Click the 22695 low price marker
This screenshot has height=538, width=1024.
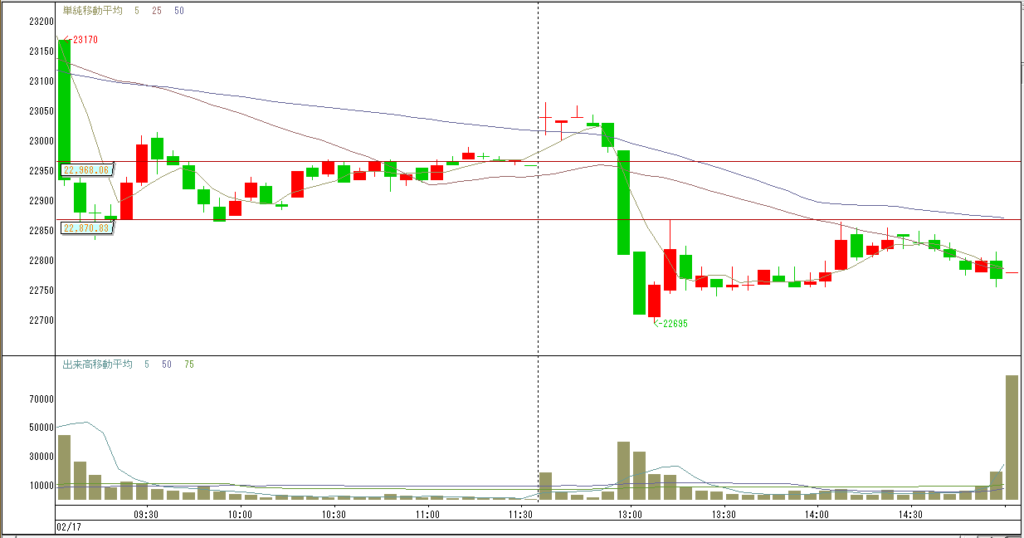tap(671, 323)
